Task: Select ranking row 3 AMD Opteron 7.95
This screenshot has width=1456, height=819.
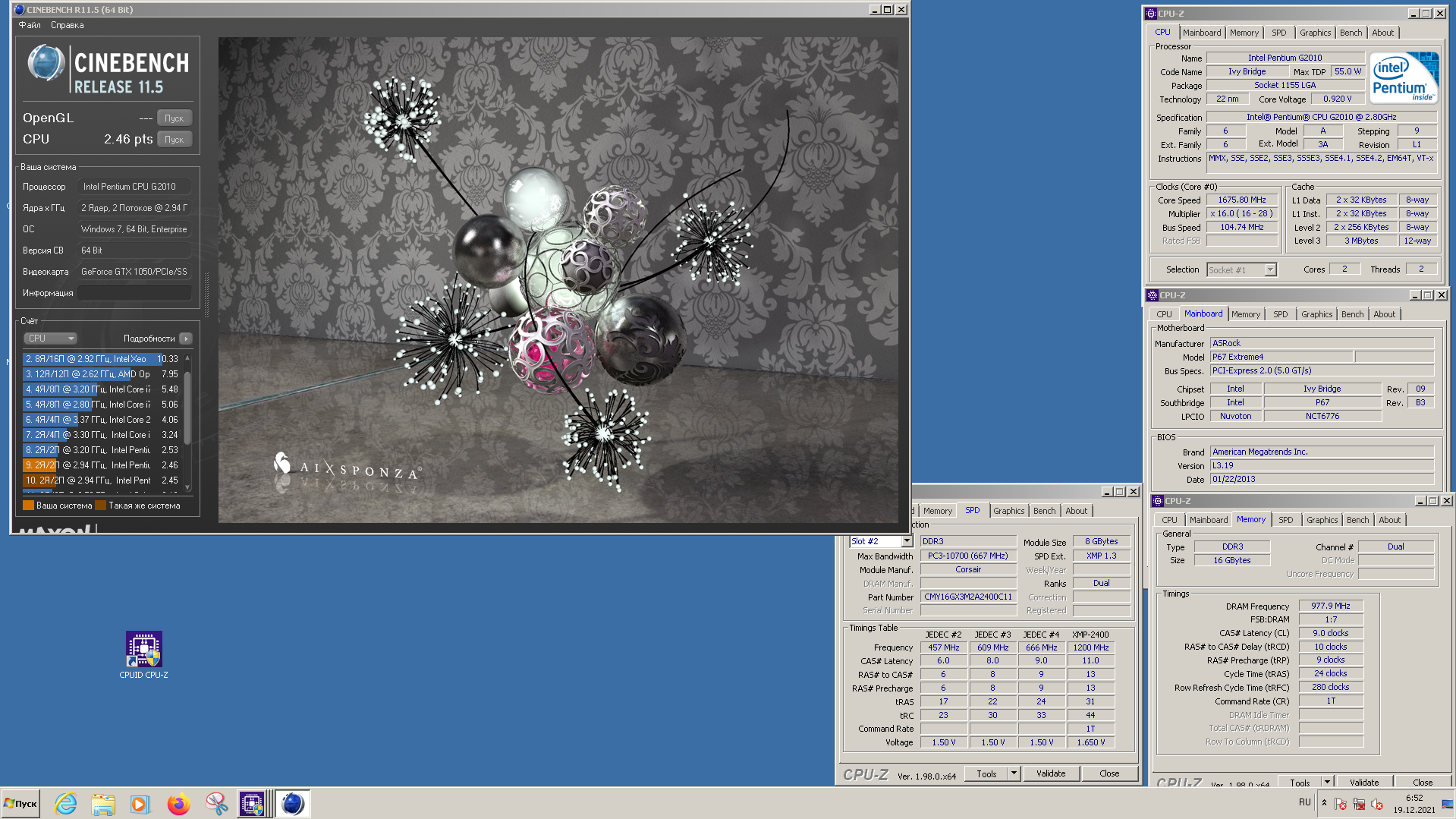Action: 102,374
